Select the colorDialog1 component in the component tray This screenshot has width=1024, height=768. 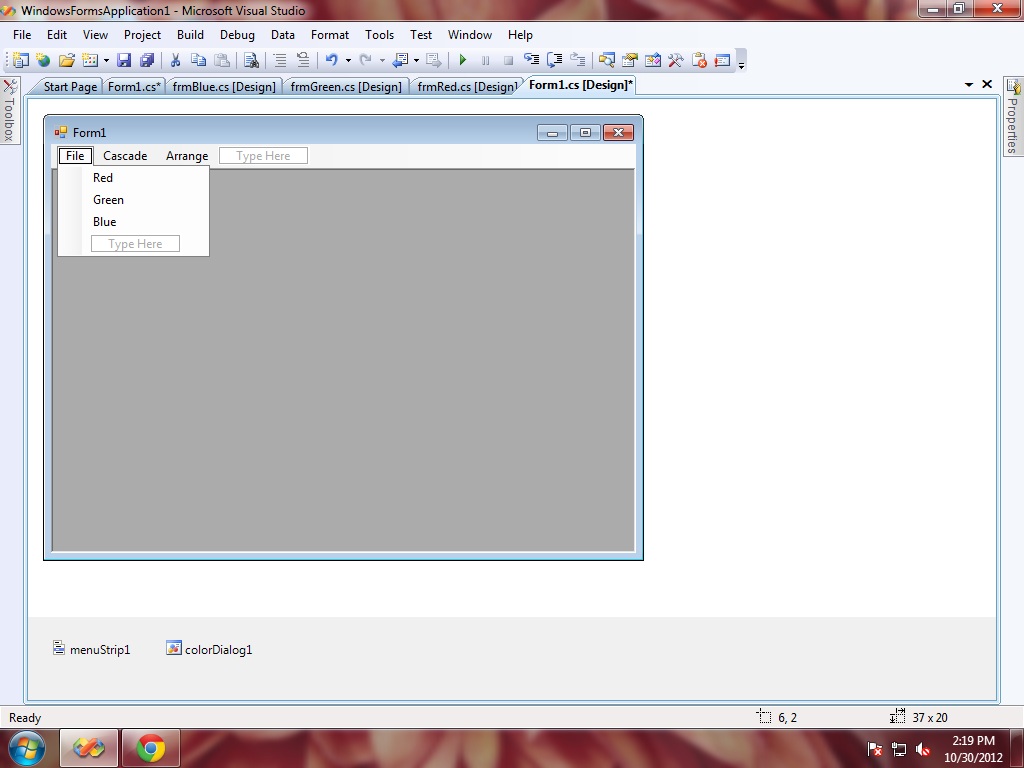click(209, 649)
